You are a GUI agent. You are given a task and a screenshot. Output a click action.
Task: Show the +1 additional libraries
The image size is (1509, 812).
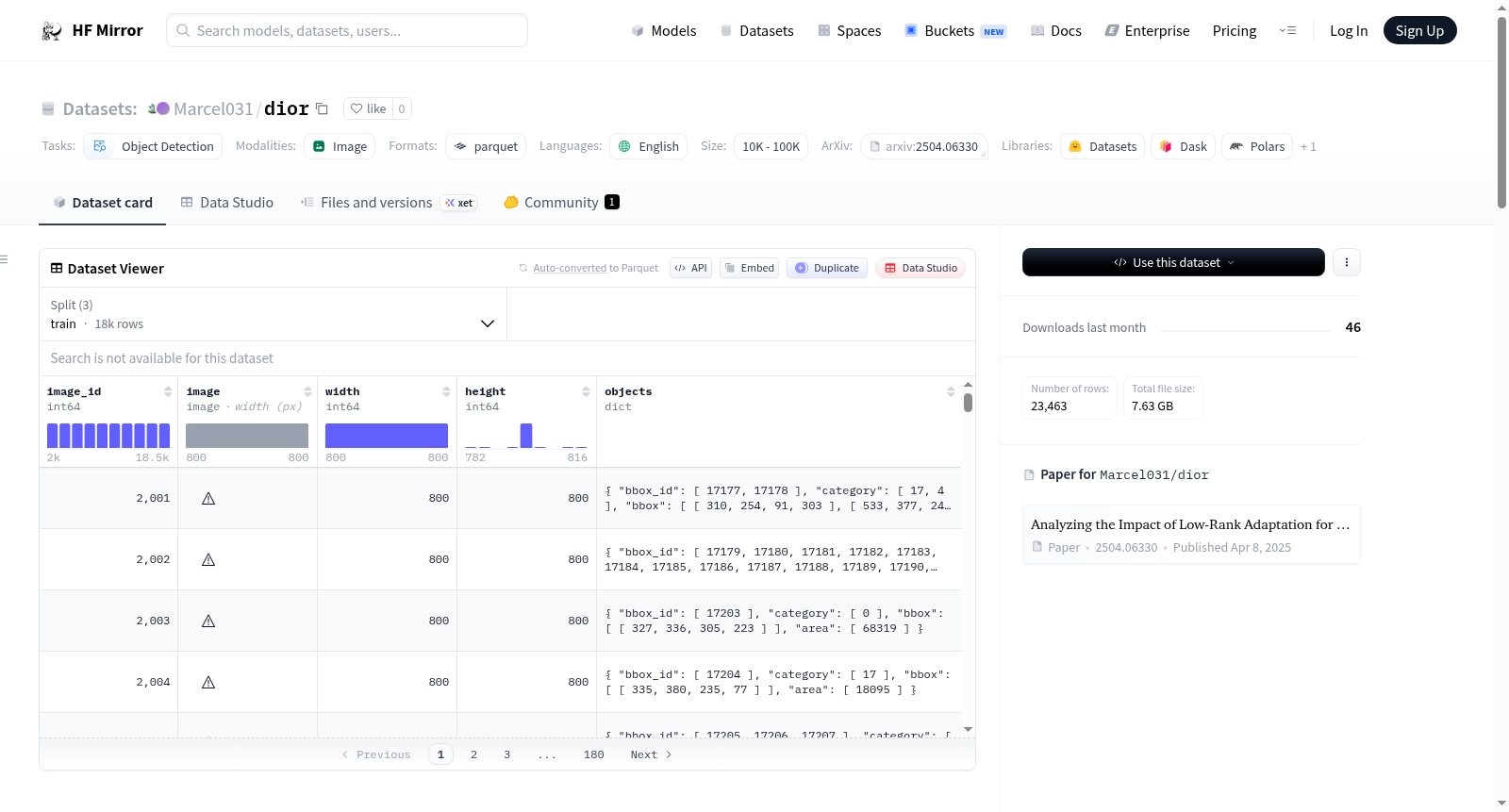[1308, 146]
